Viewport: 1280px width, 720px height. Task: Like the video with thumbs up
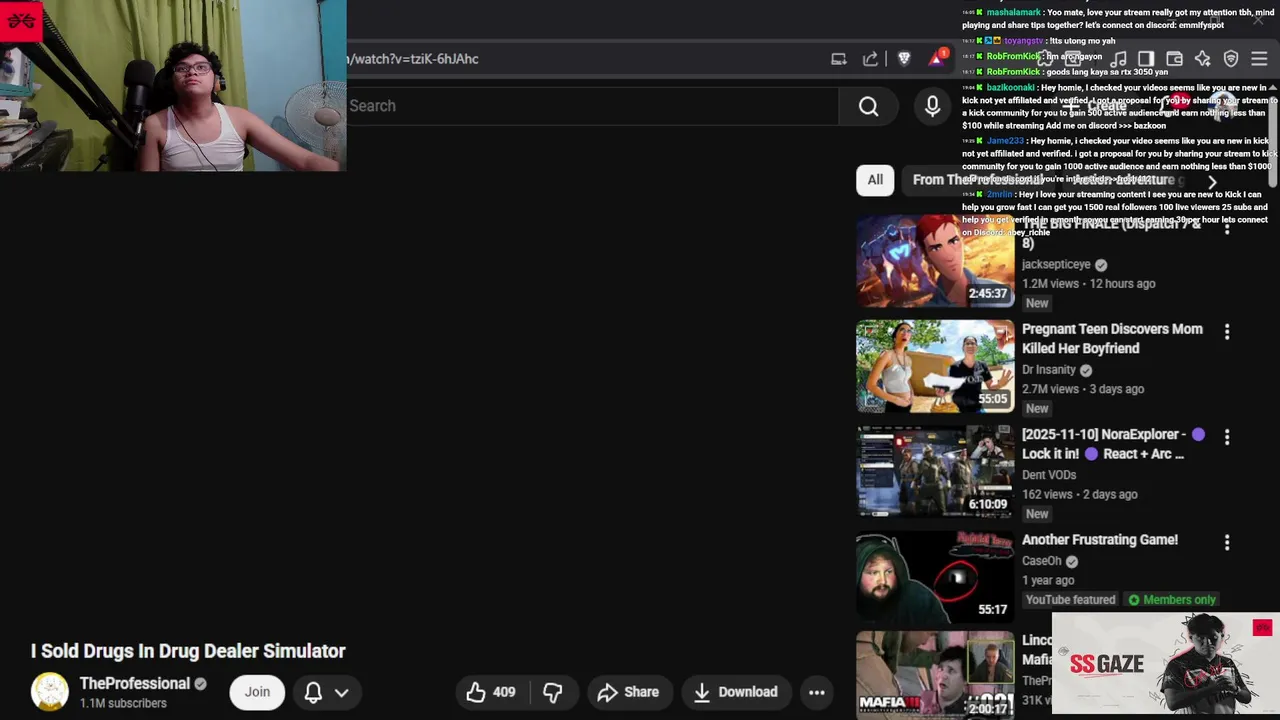click(491, 692)
